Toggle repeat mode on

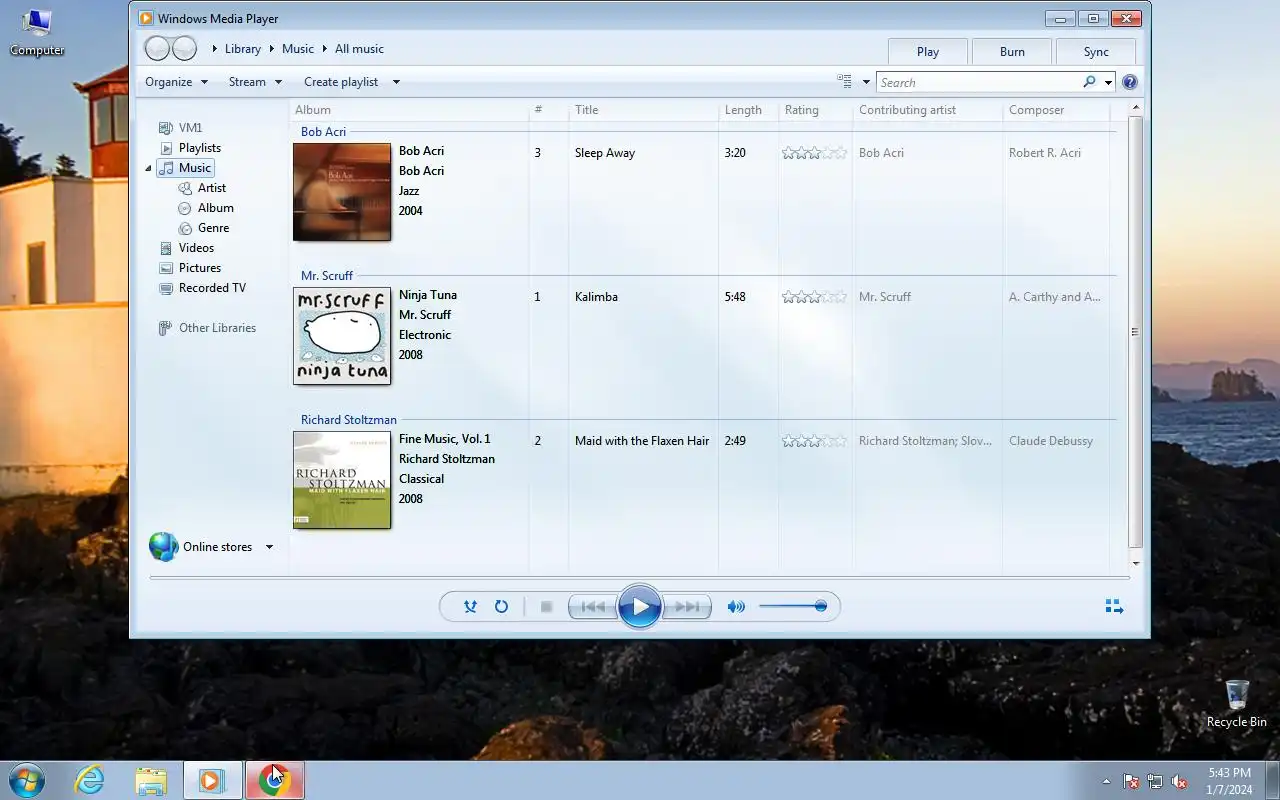coord(501,606)
